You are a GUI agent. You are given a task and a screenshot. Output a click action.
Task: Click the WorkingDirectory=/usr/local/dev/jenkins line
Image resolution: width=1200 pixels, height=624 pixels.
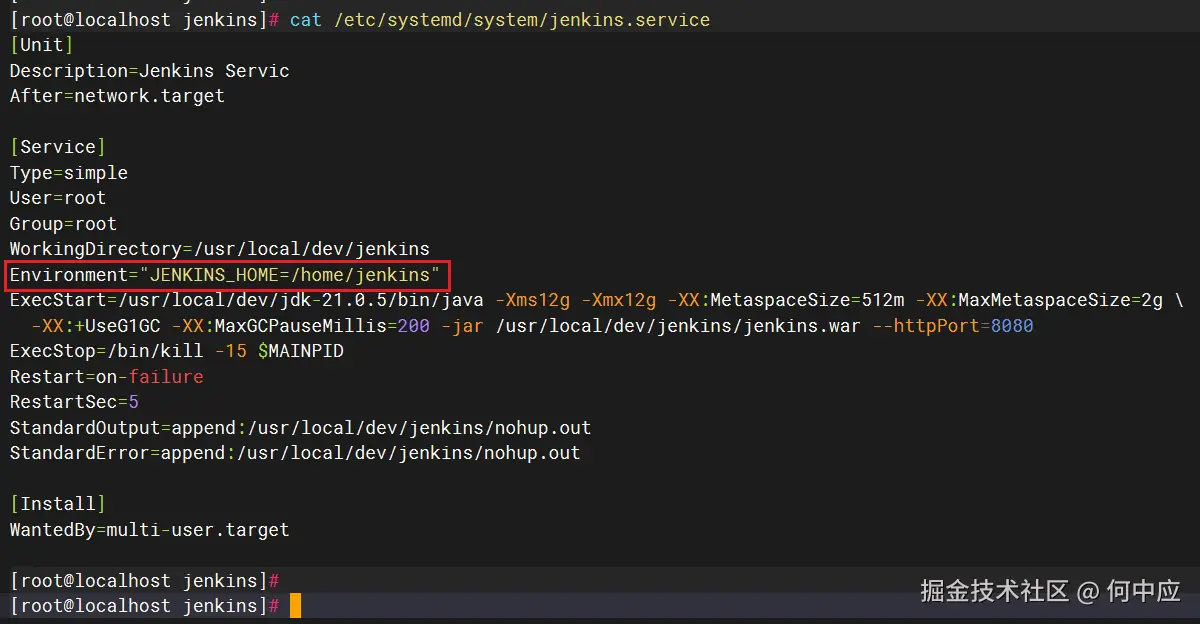220,249
